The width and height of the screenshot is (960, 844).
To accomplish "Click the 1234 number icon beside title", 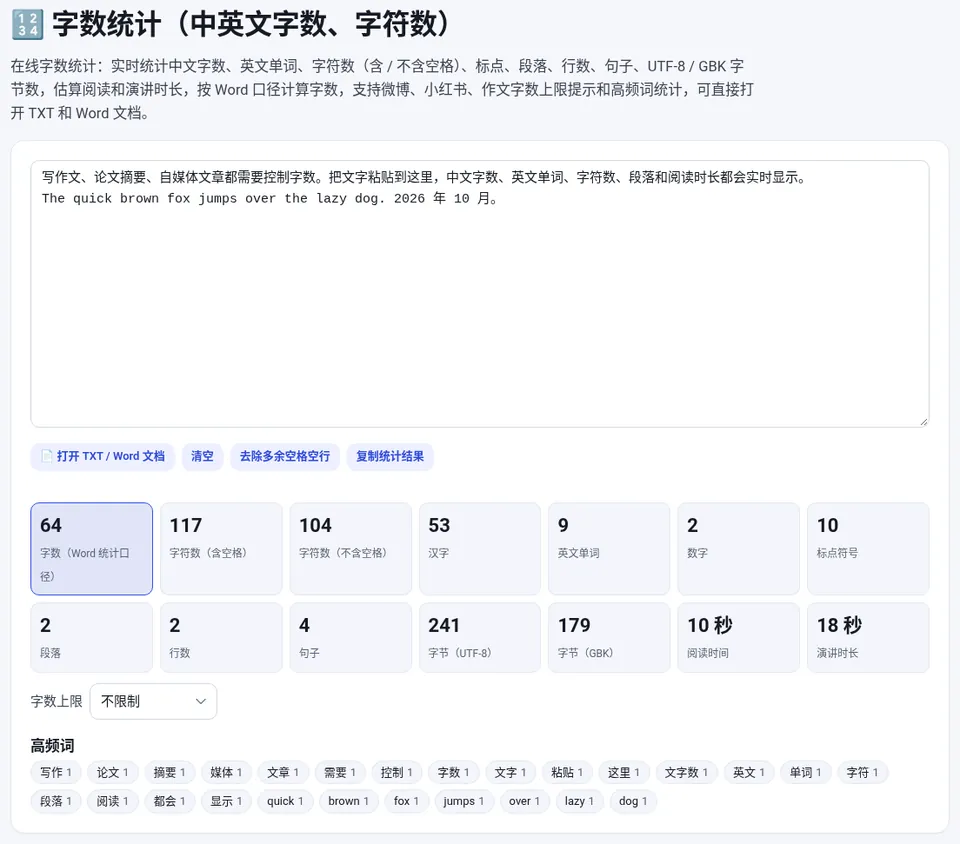I will [x=28, y=24].
